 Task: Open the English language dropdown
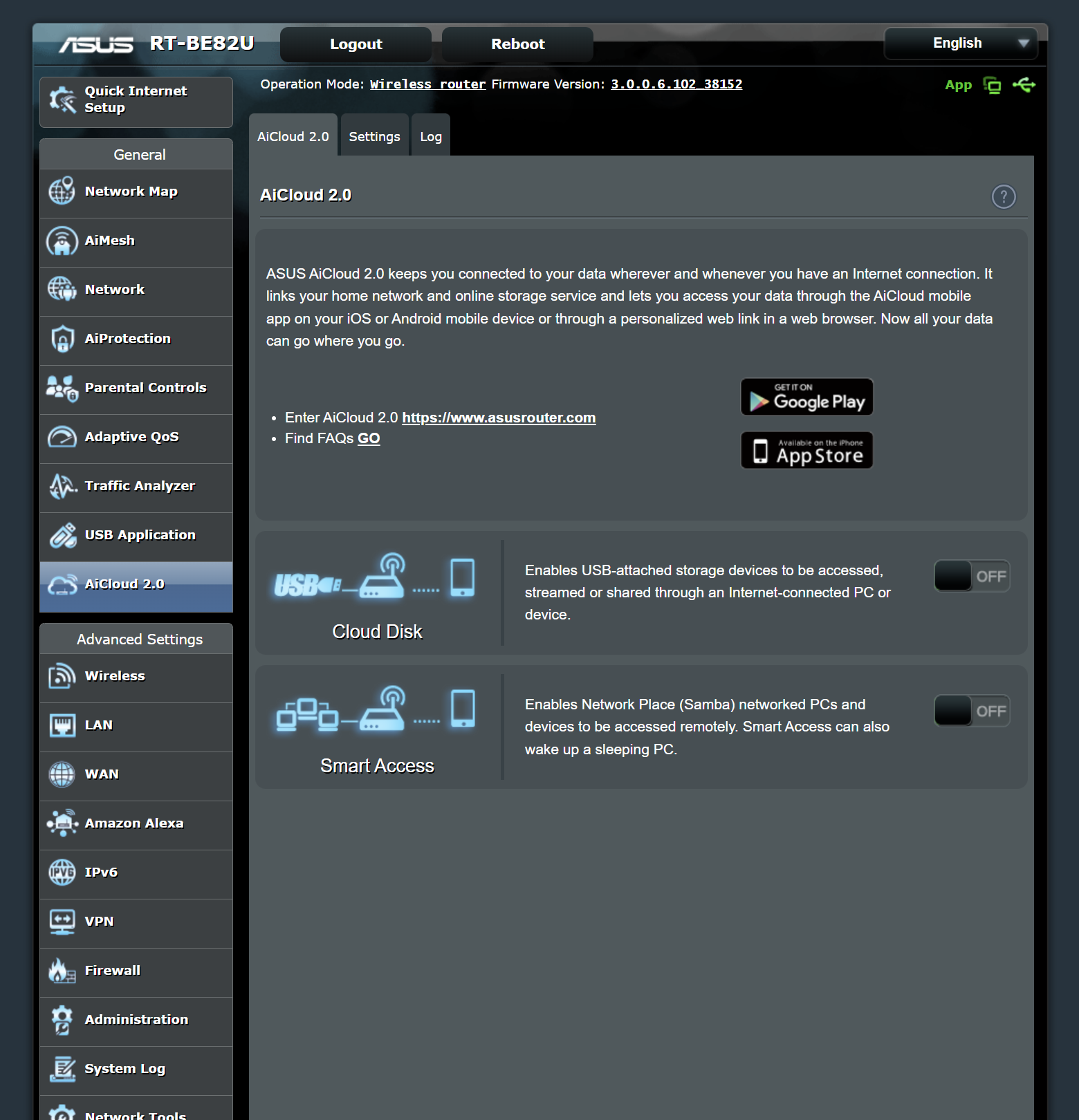[x=961, y=43]
